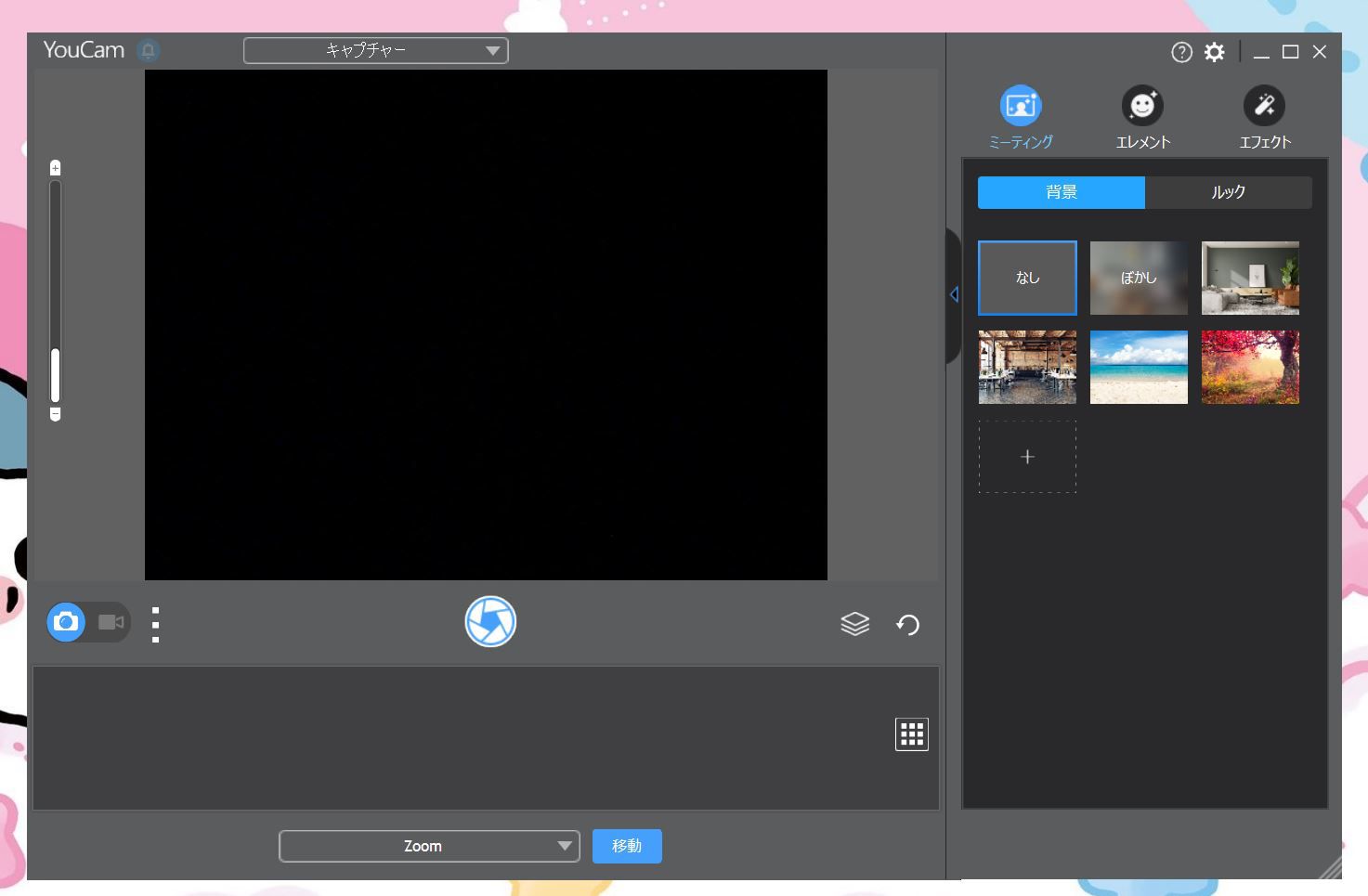Image resolution: width=1368 pixels, height=896 pixels.
Task: Open YouCam settings with the gear icon
Action: click(x=1212, y=52)
